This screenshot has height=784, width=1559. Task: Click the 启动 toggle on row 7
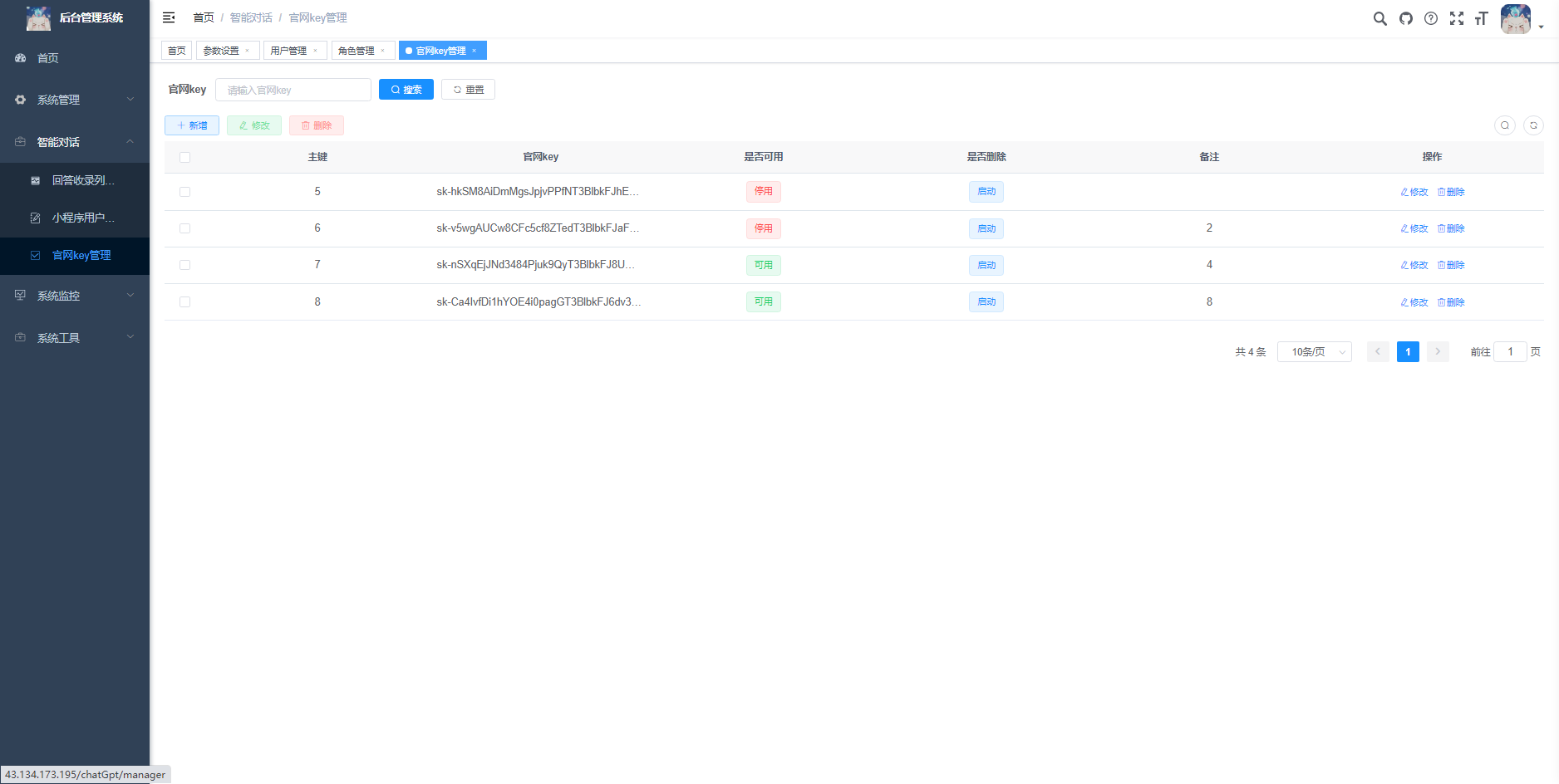tap(986, 265)
